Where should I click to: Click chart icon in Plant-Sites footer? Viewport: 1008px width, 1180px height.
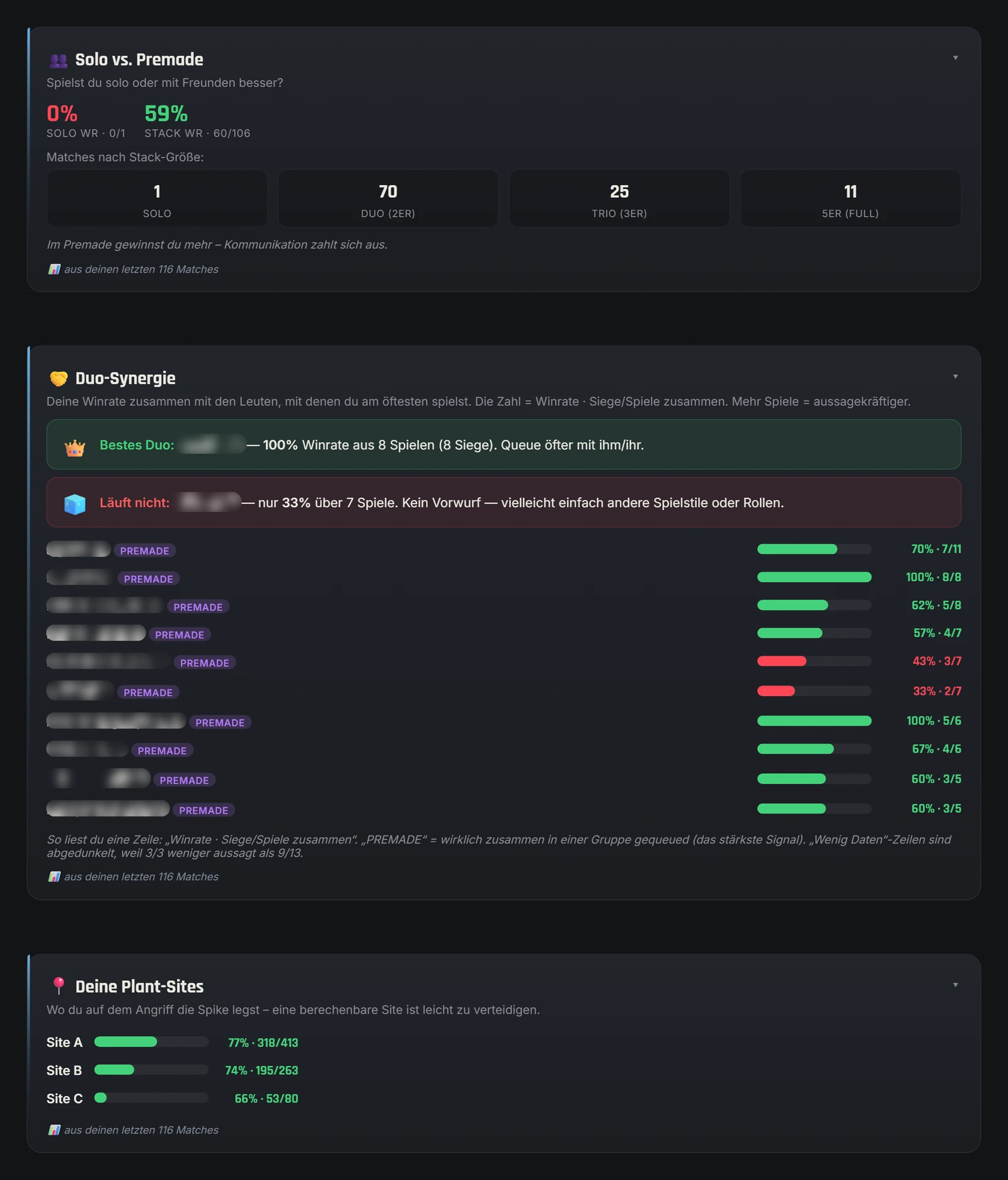point(55,1130)
